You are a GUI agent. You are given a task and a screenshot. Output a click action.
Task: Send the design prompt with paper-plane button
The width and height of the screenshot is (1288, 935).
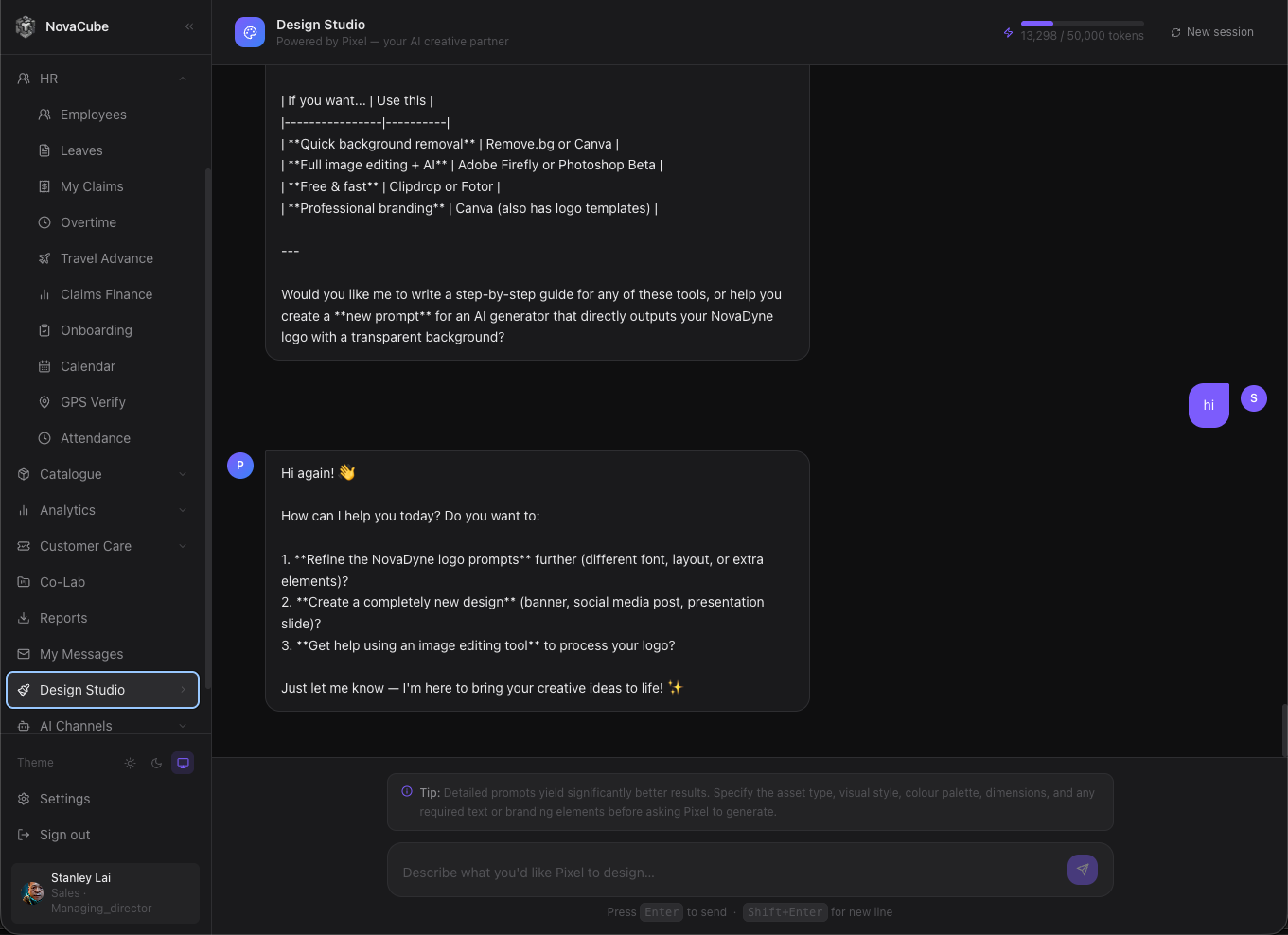1083,870
